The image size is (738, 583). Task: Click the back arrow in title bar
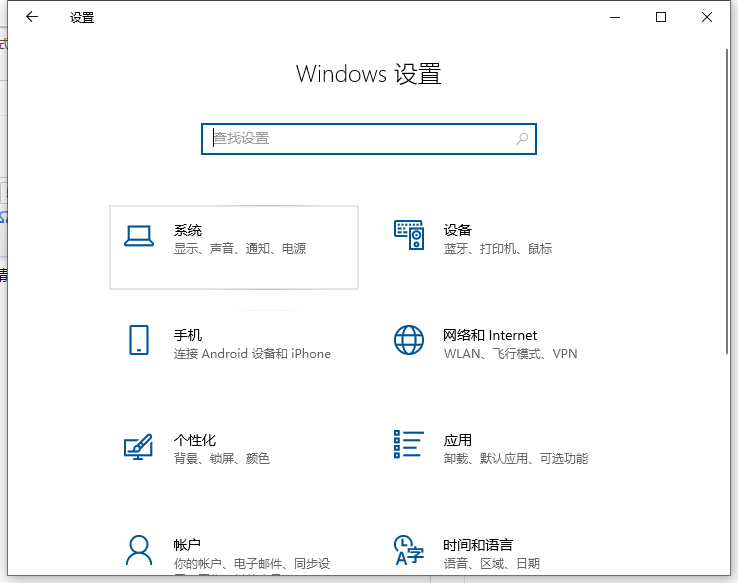point(32,17)
